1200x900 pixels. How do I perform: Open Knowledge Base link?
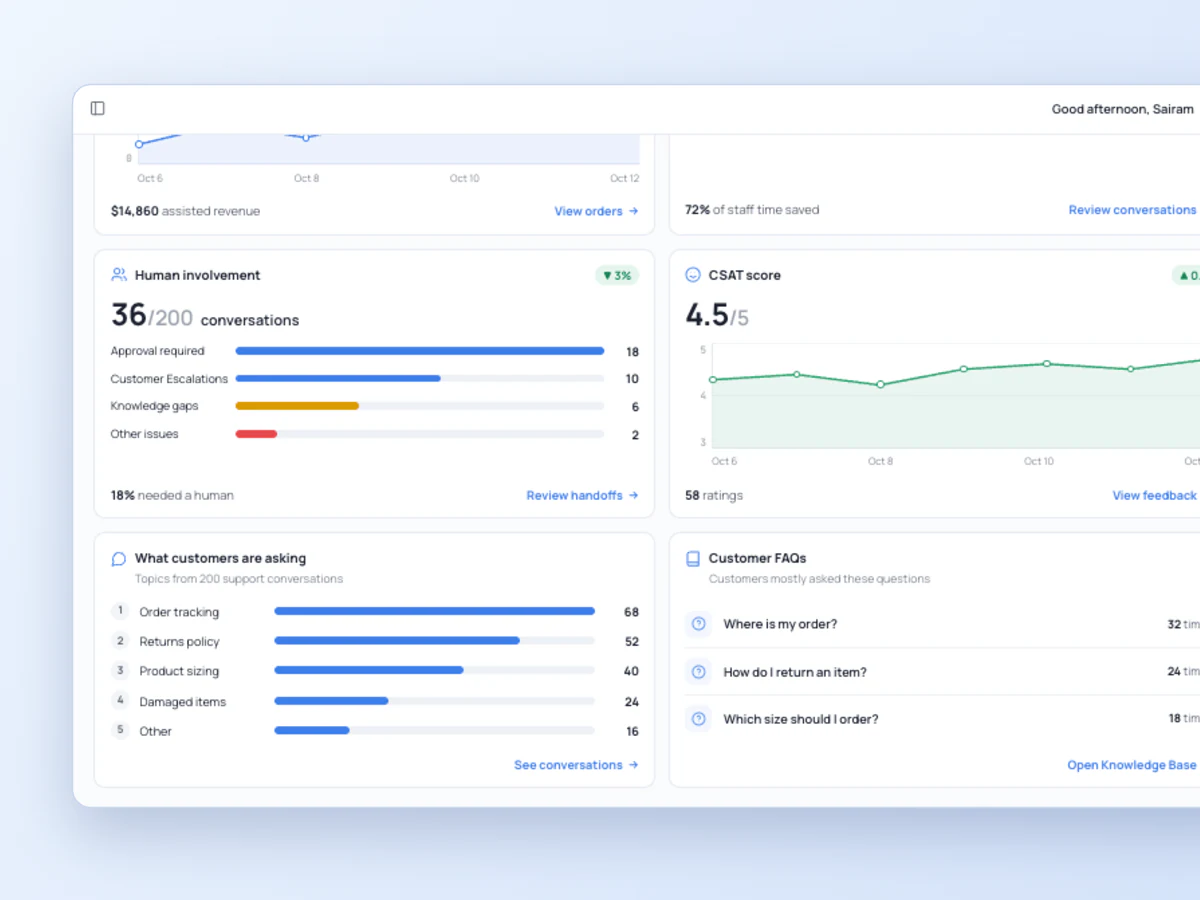pos(1133,765)
